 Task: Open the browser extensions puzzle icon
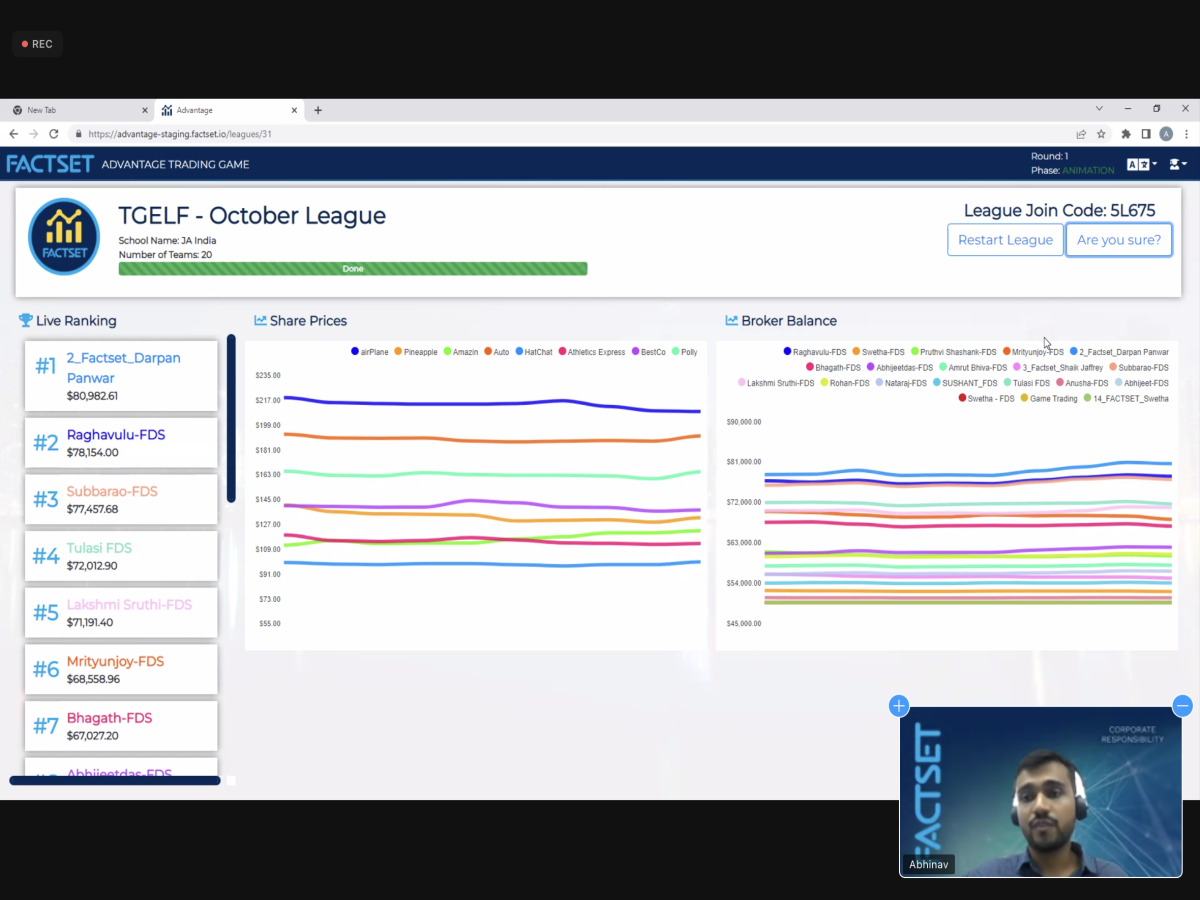[1126, 134]
